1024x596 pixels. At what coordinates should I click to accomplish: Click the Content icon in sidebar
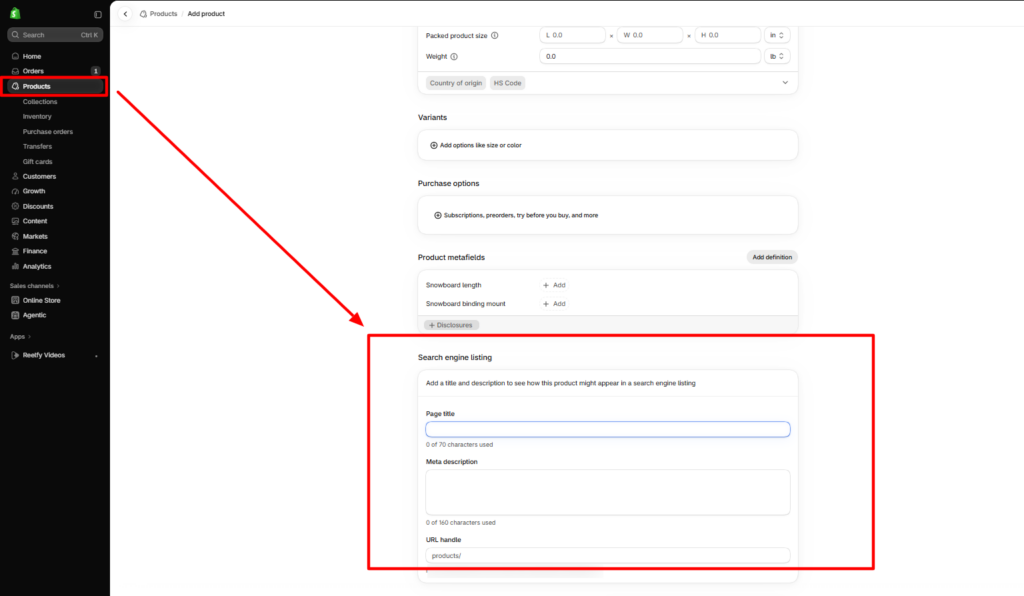click(15, 221)
